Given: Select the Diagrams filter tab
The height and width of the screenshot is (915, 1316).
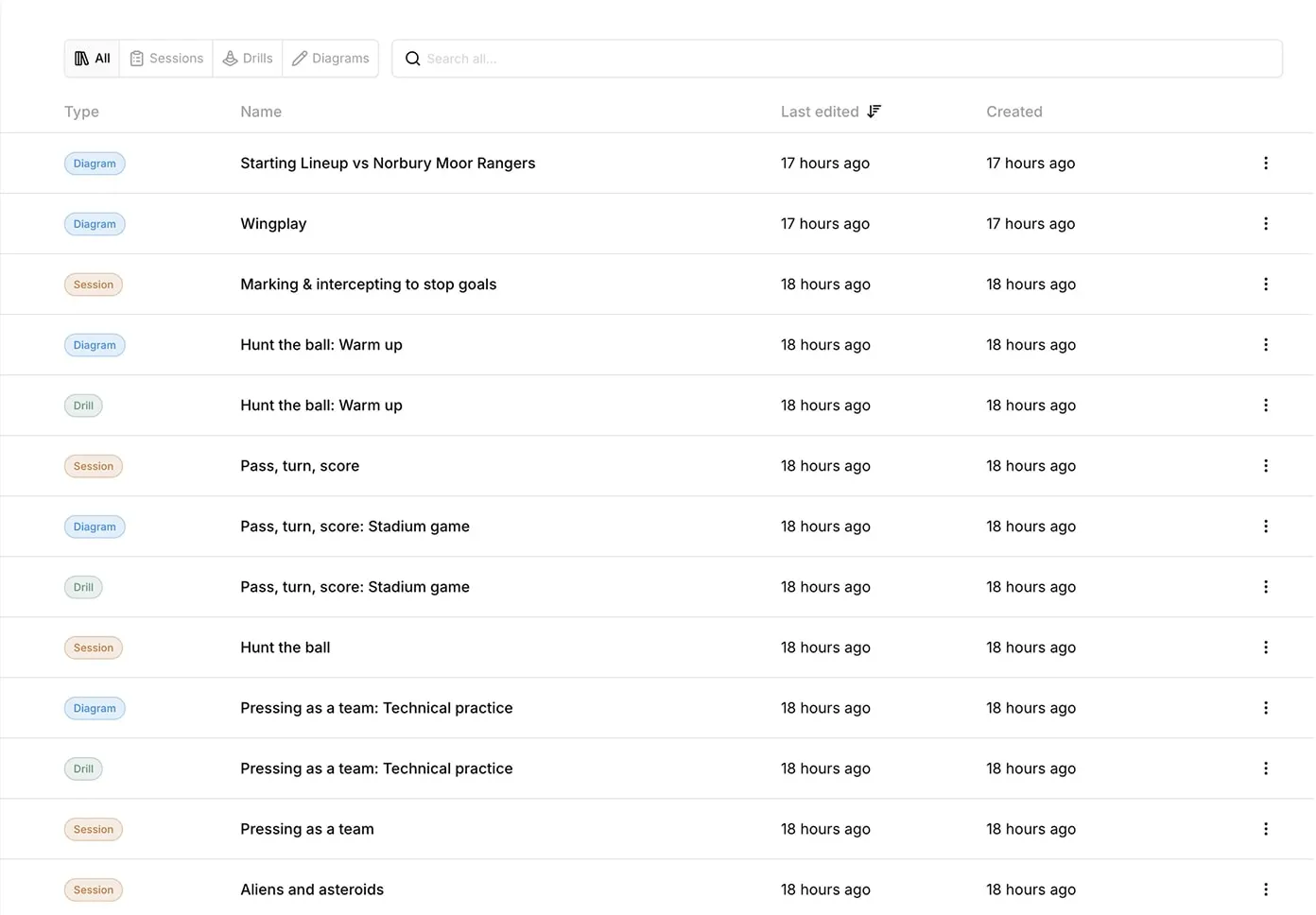Looking at the screenshot, I should 330,59.
